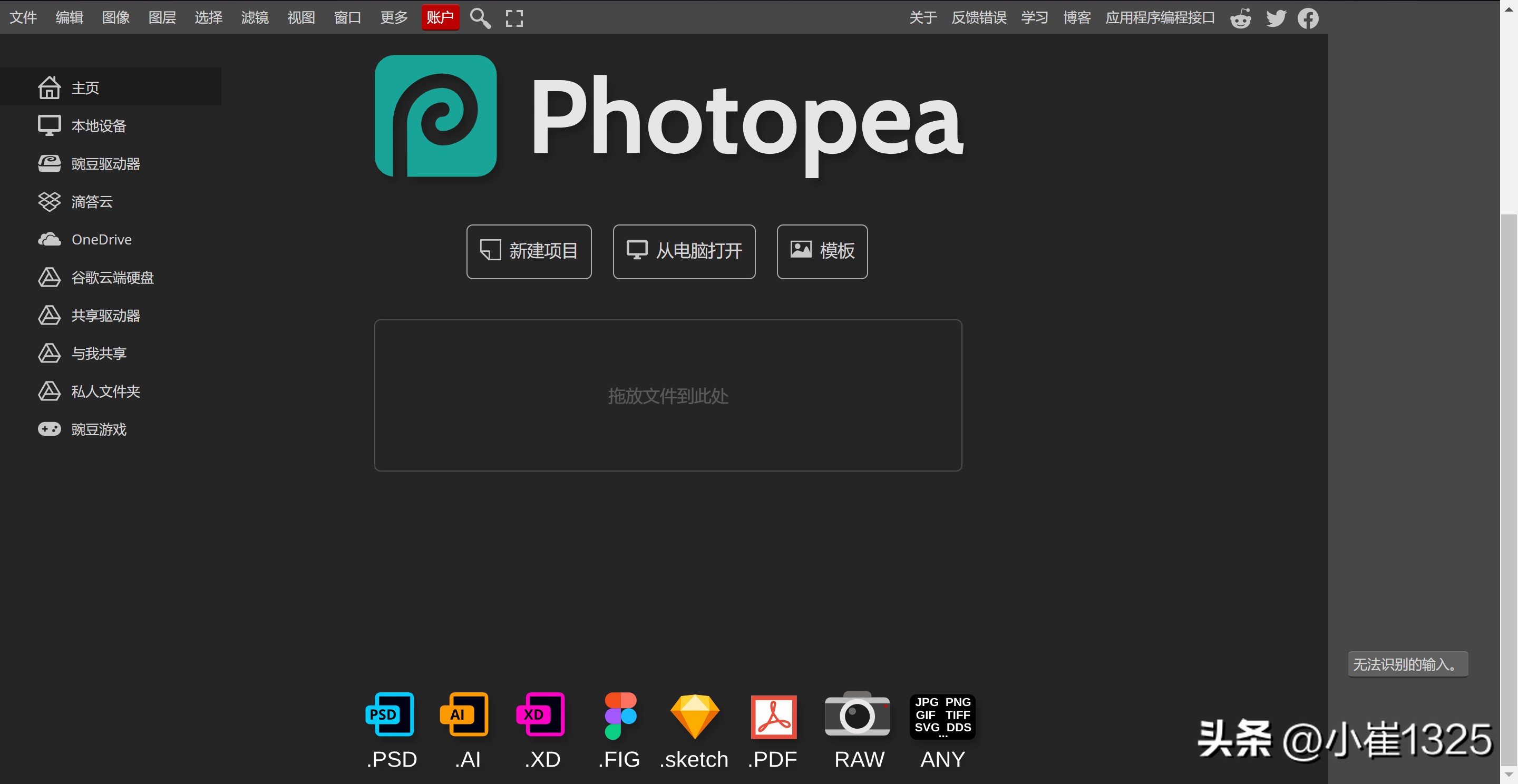Open the 图层 menu
Viewport: 1518px width, 784px height.
[x=162, y=18]
